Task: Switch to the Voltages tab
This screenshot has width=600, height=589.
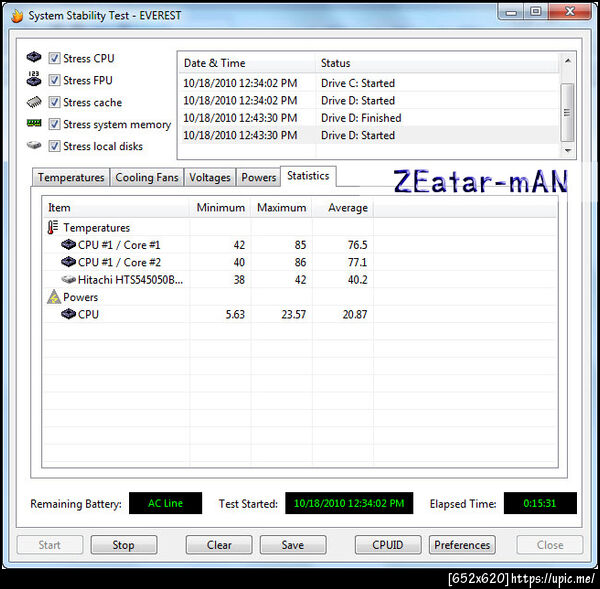Action: (210, 178)
